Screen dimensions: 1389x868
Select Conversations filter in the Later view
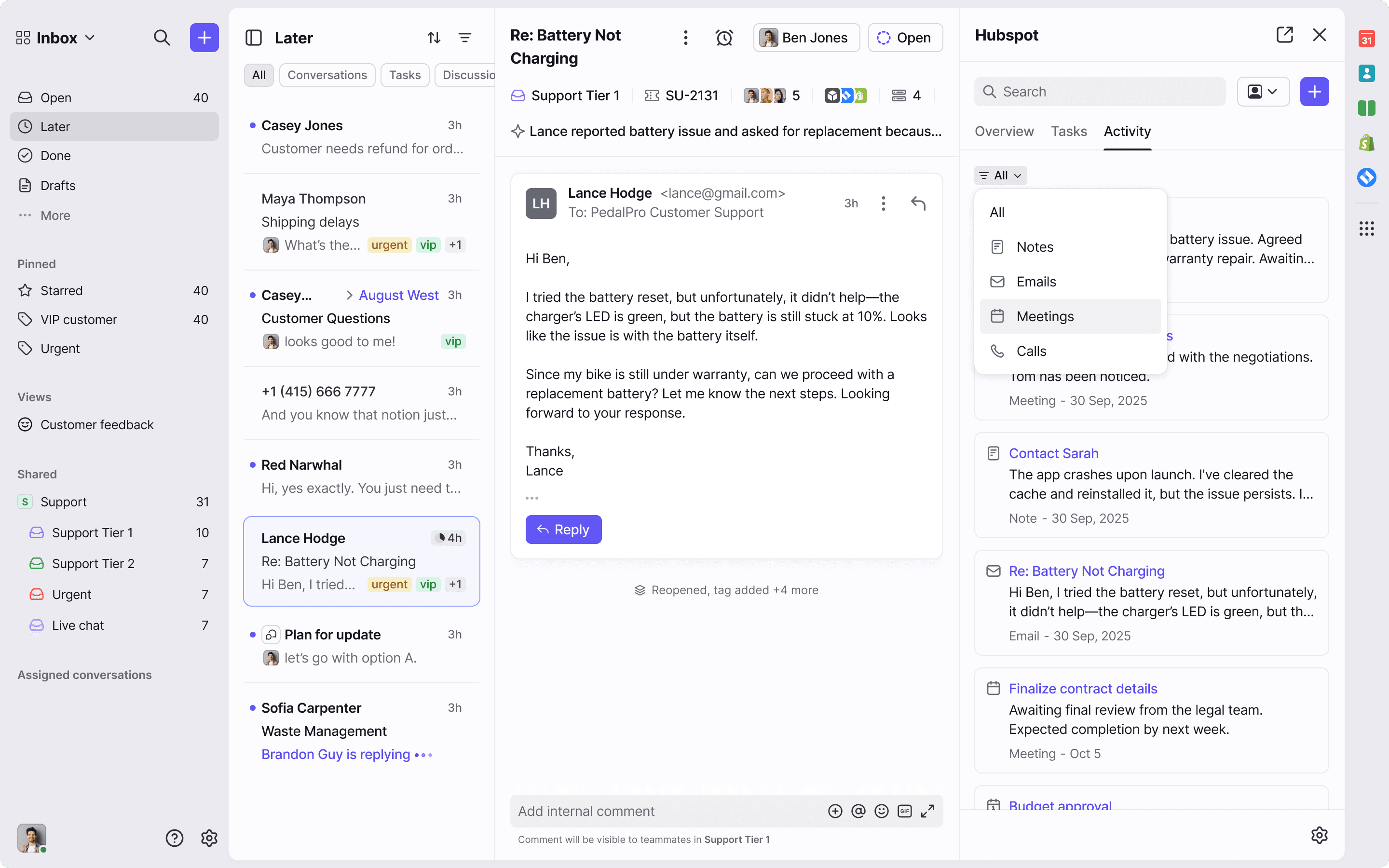(x=327, y=75)
